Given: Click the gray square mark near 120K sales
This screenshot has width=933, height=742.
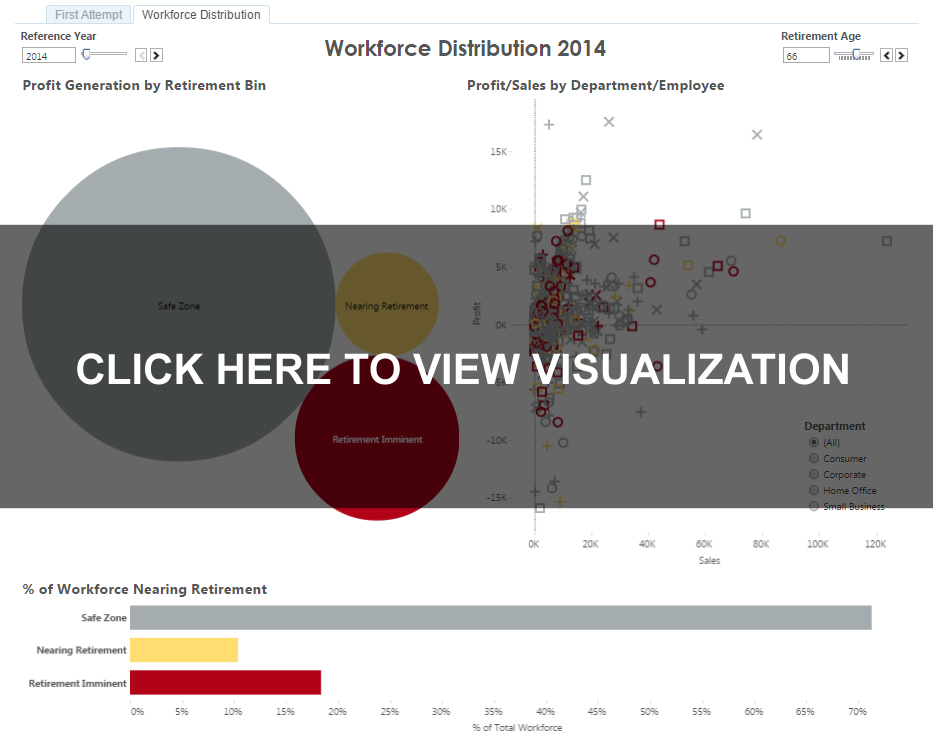Looking at the screenshot, I should click(887, 241).
